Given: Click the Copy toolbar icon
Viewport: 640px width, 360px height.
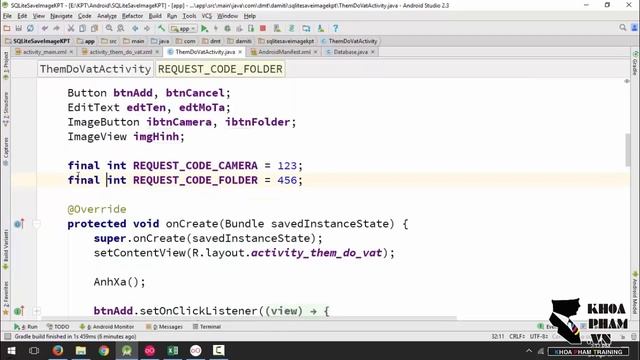Looking at the screenshot, I should tap(82, 28).
